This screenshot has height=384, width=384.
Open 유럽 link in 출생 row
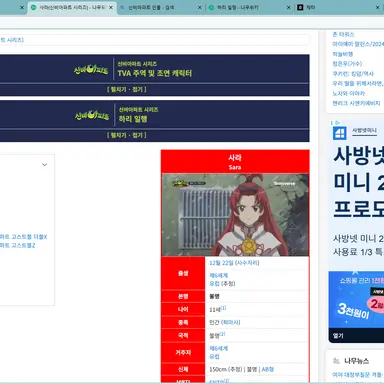(x=214, y=283)
